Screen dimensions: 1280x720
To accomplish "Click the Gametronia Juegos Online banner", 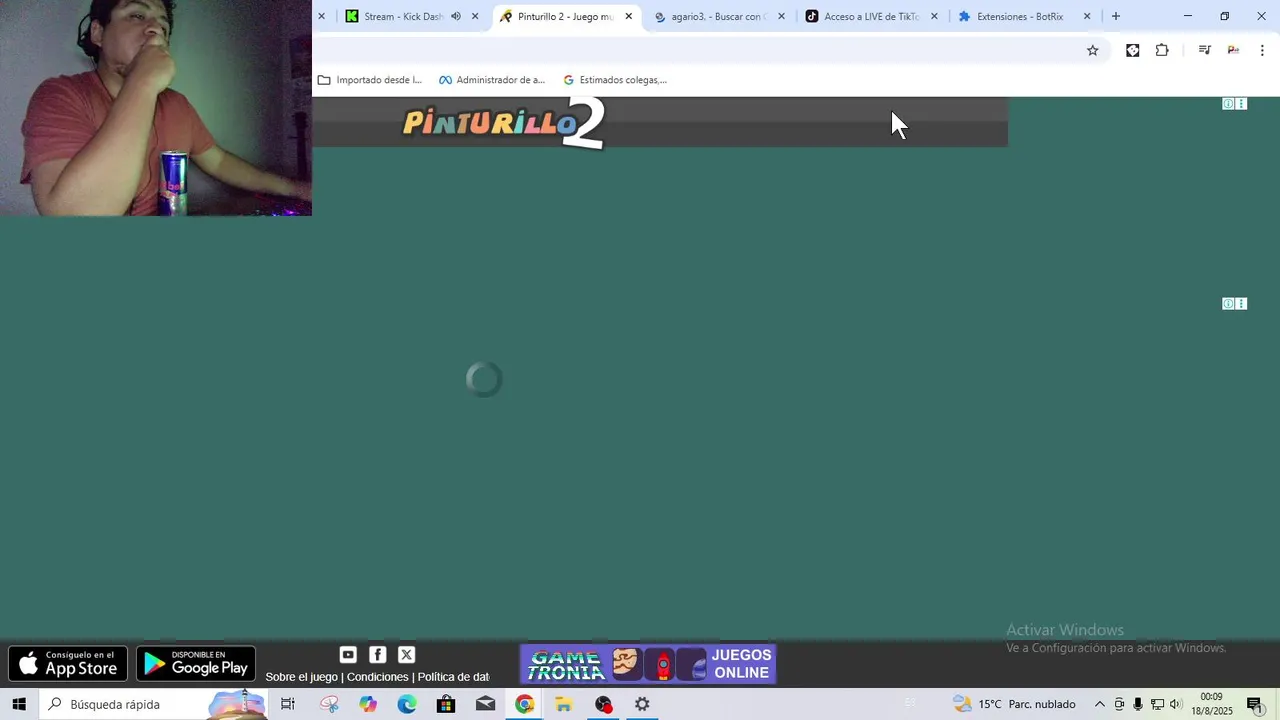I will tap(648, 664).
